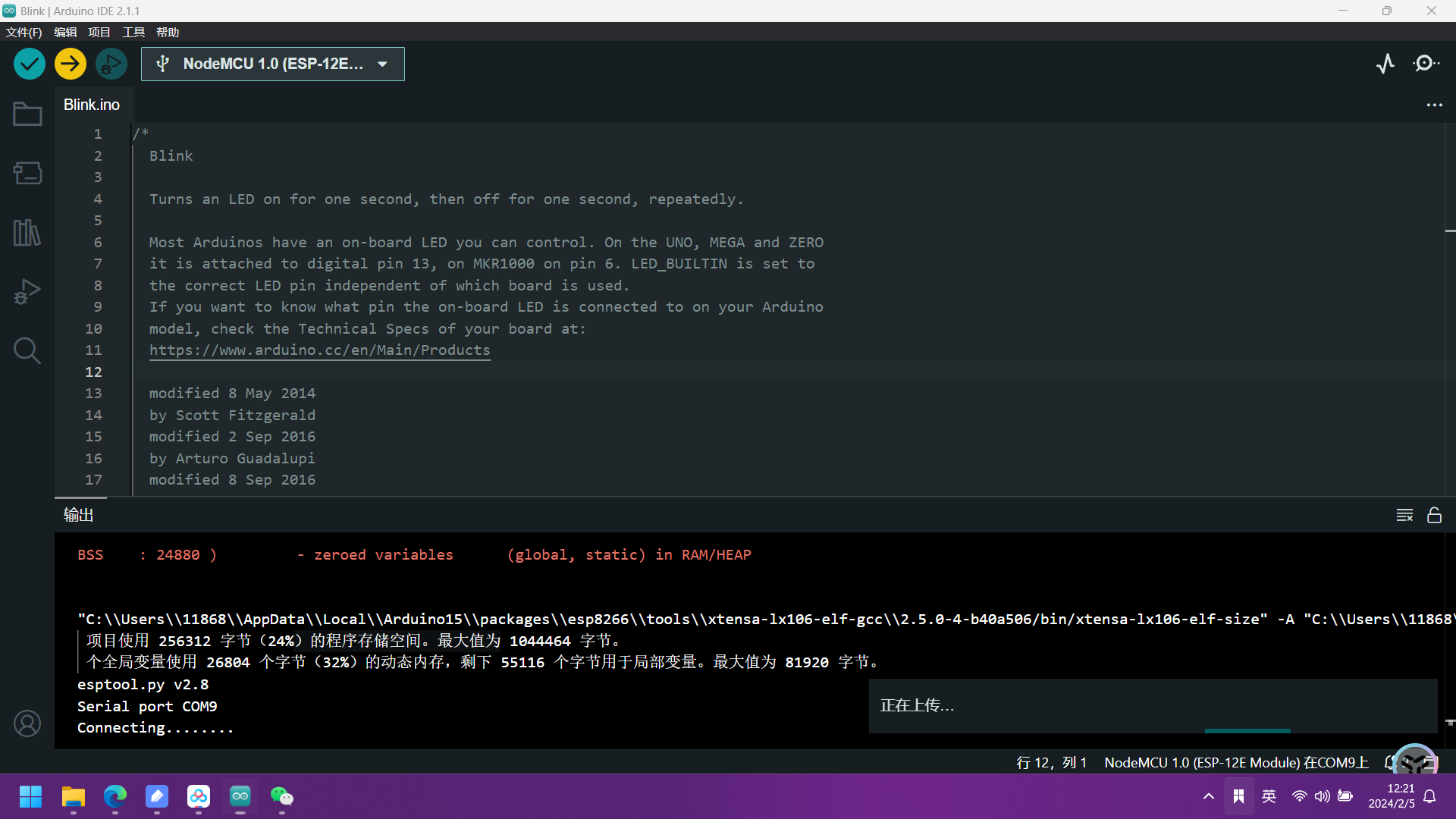Viewport: 1456px width, 819px height.
Task: Open File Explorer from the taskbar
Action: [x=74, y=796]
